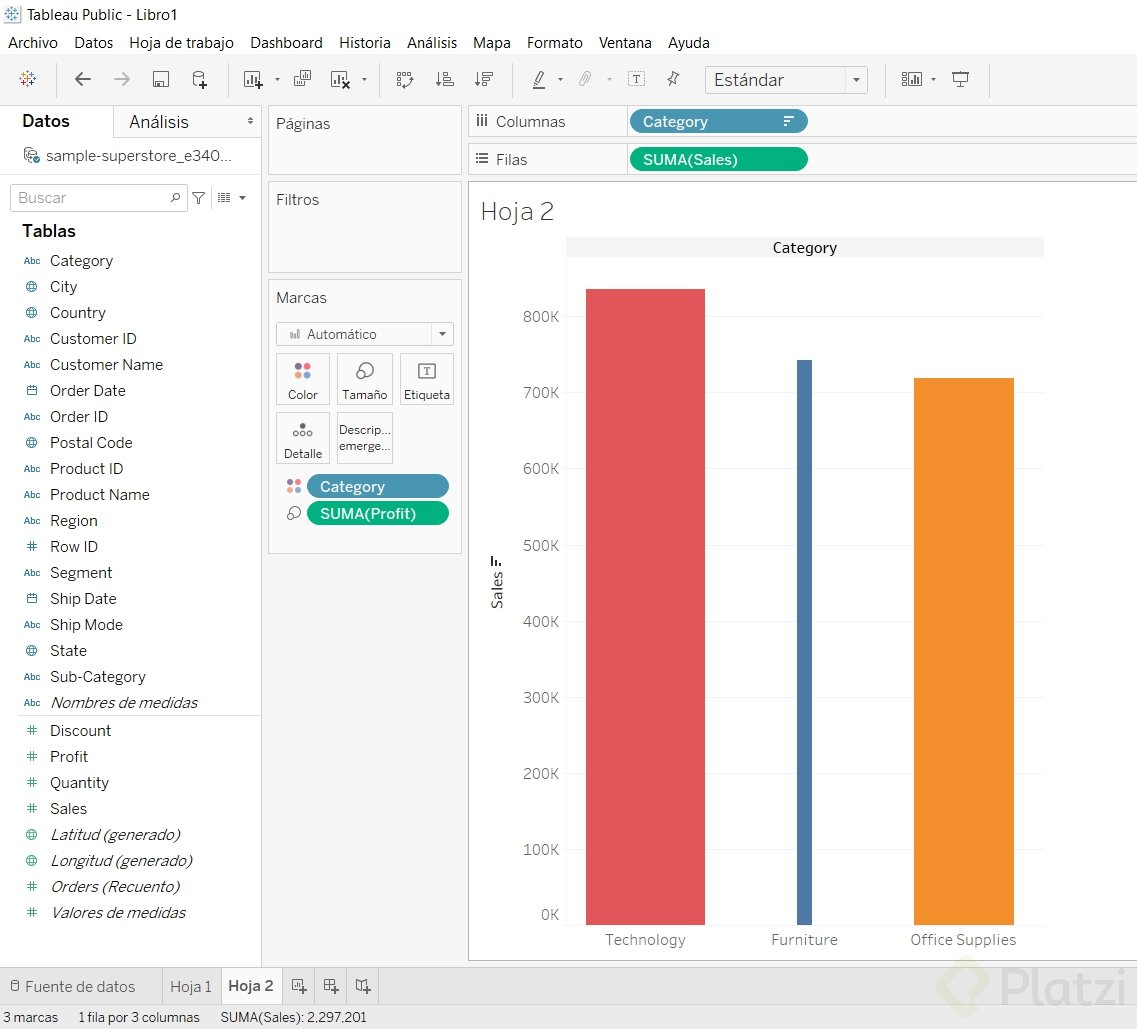Sort descending toolbar icon
The height and width of the screenshot is (1029, 1137).
coord(484,79)
